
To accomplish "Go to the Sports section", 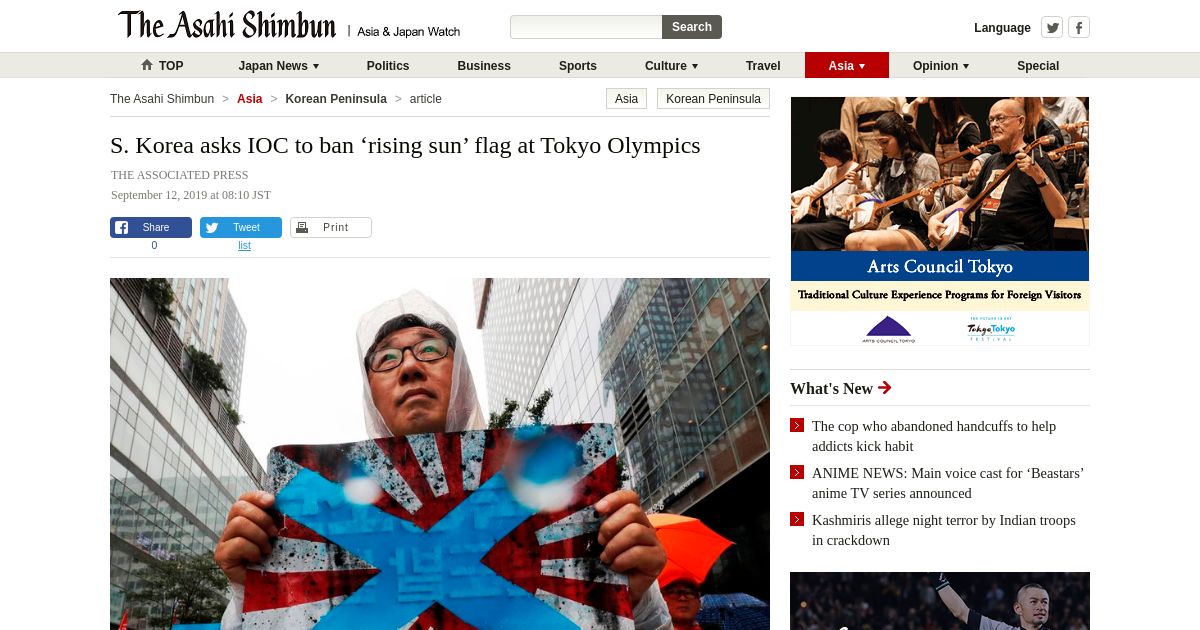I will point(578,66).
